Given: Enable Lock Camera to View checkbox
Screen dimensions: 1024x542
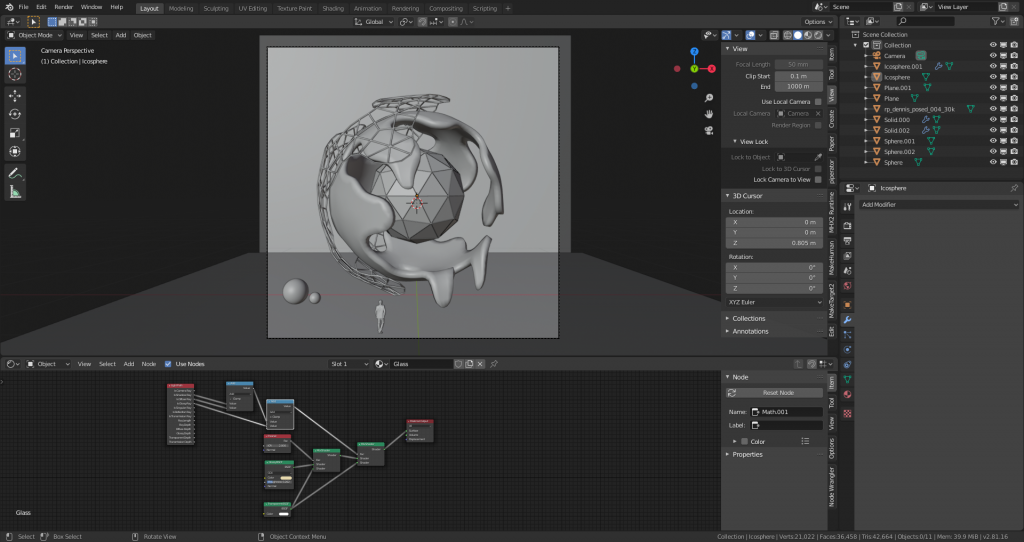Looking at the screenshot, I should click(x=818, y=180).
